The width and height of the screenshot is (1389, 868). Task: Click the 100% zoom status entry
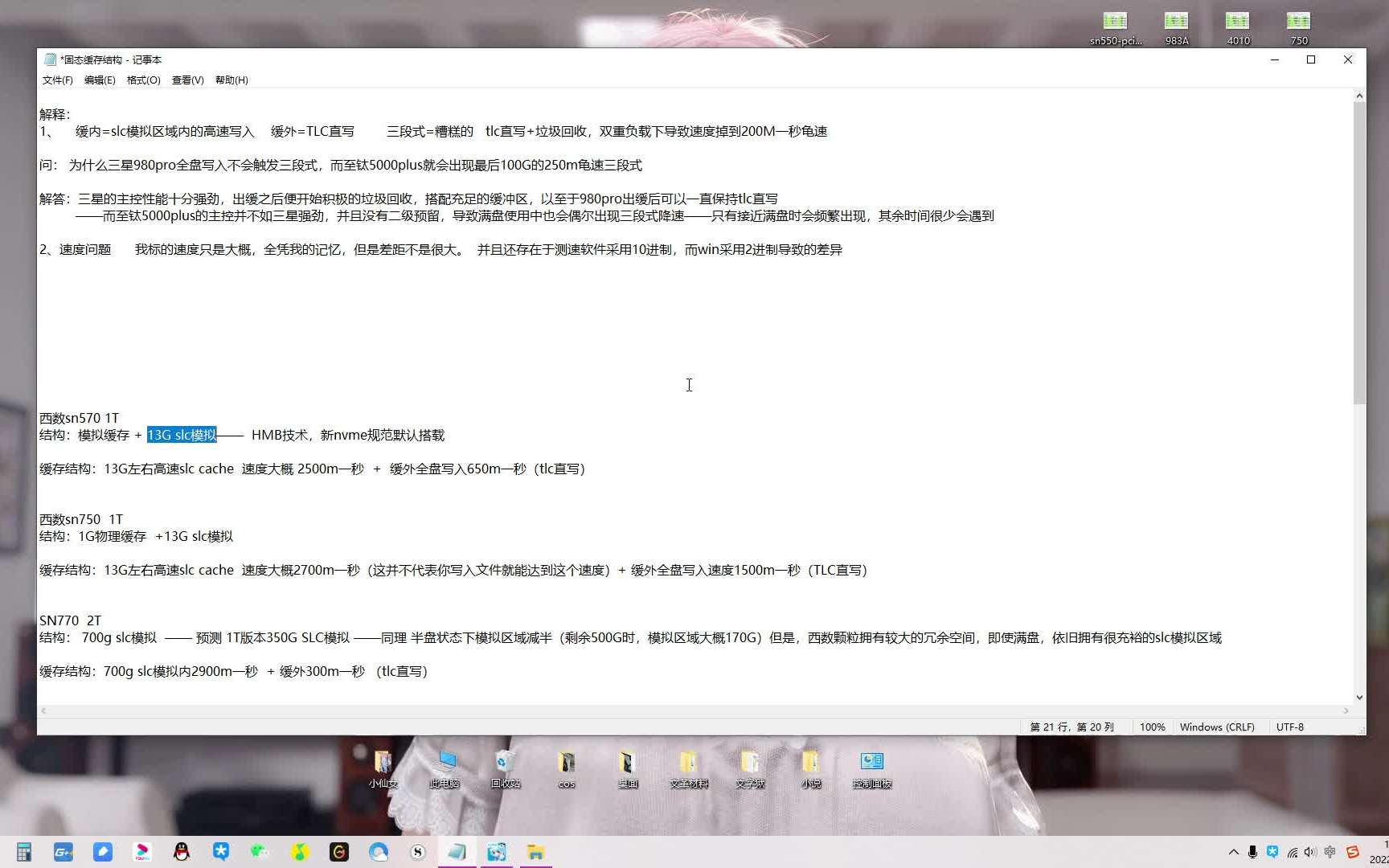point(1152,727)
